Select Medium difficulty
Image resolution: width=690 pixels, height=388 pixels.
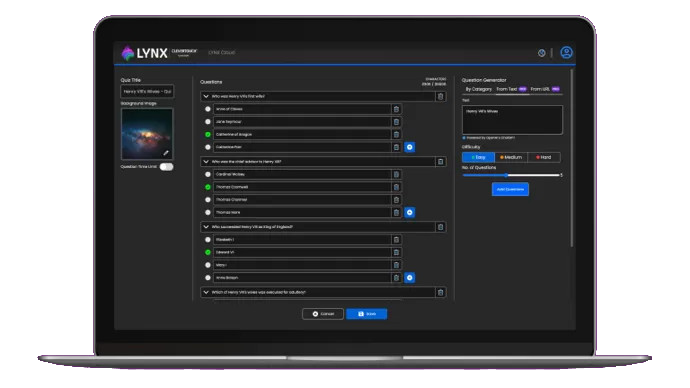click(x=510, y=157)
